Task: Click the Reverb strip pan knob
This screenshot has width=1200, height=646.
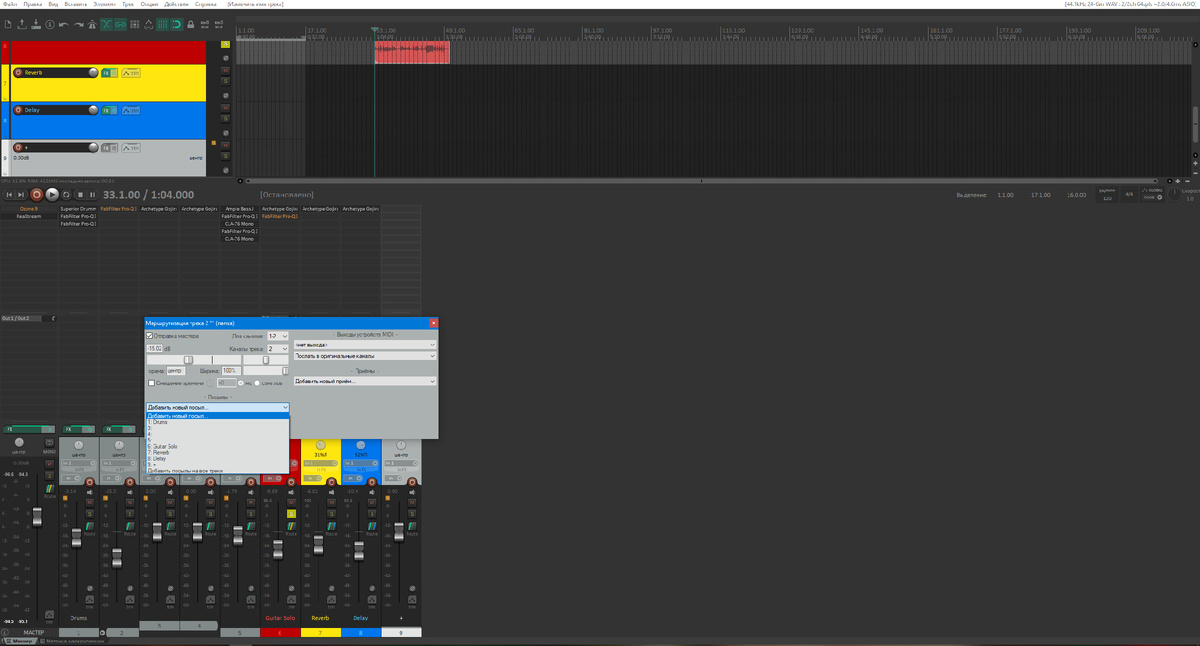Action: coord(320,445)
